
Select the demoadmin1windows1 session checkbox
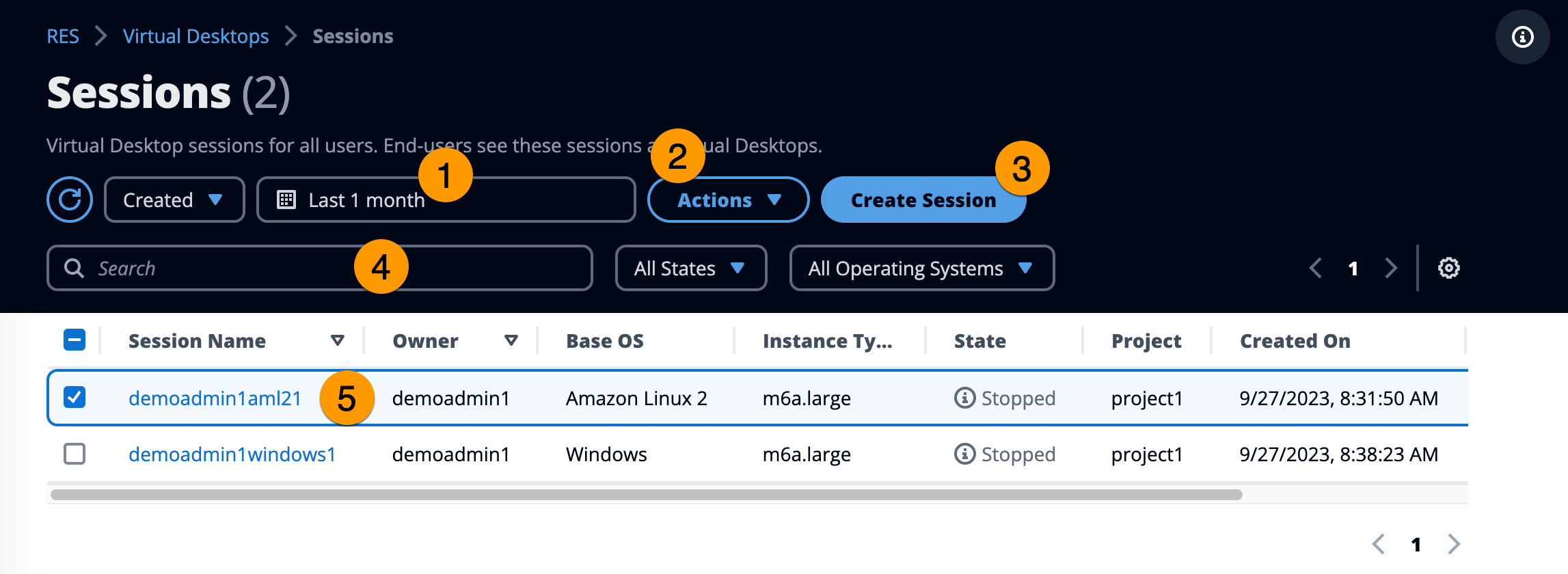[75, 454]
